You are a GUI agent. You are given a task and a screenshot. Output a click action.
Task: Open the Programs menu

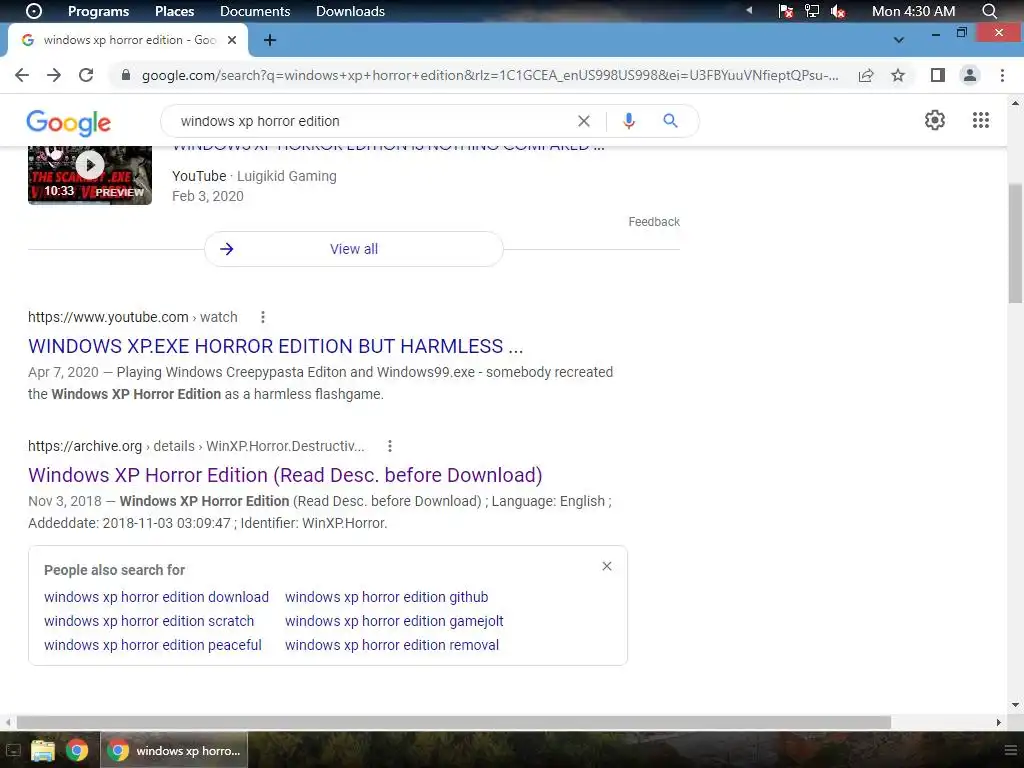coord(99,11)
